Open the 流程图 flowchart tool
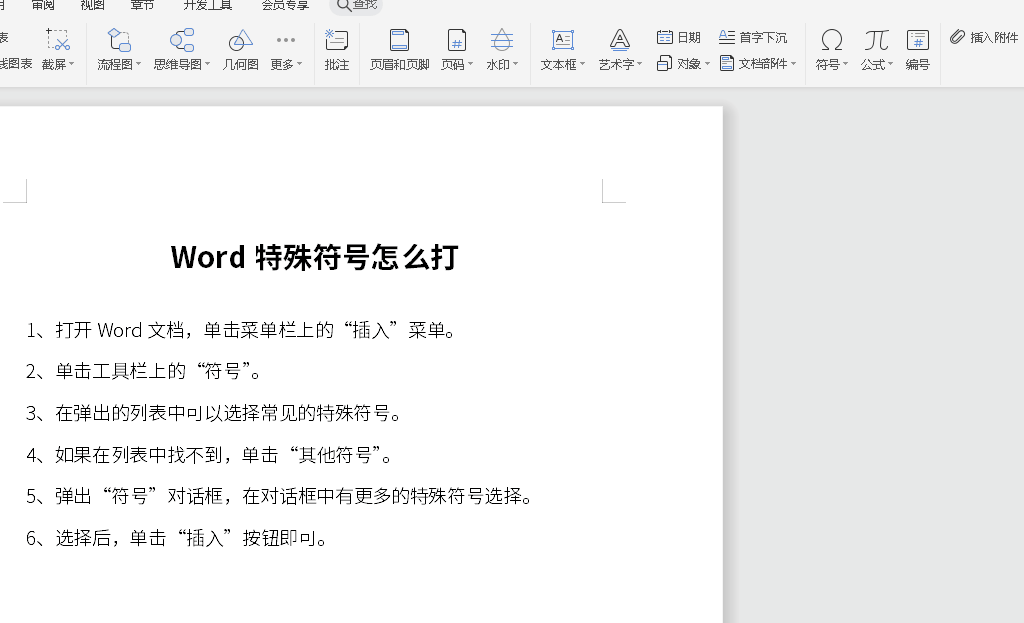Image resolution: width=1024 pixels, height=623 pixels. point(119,40)
